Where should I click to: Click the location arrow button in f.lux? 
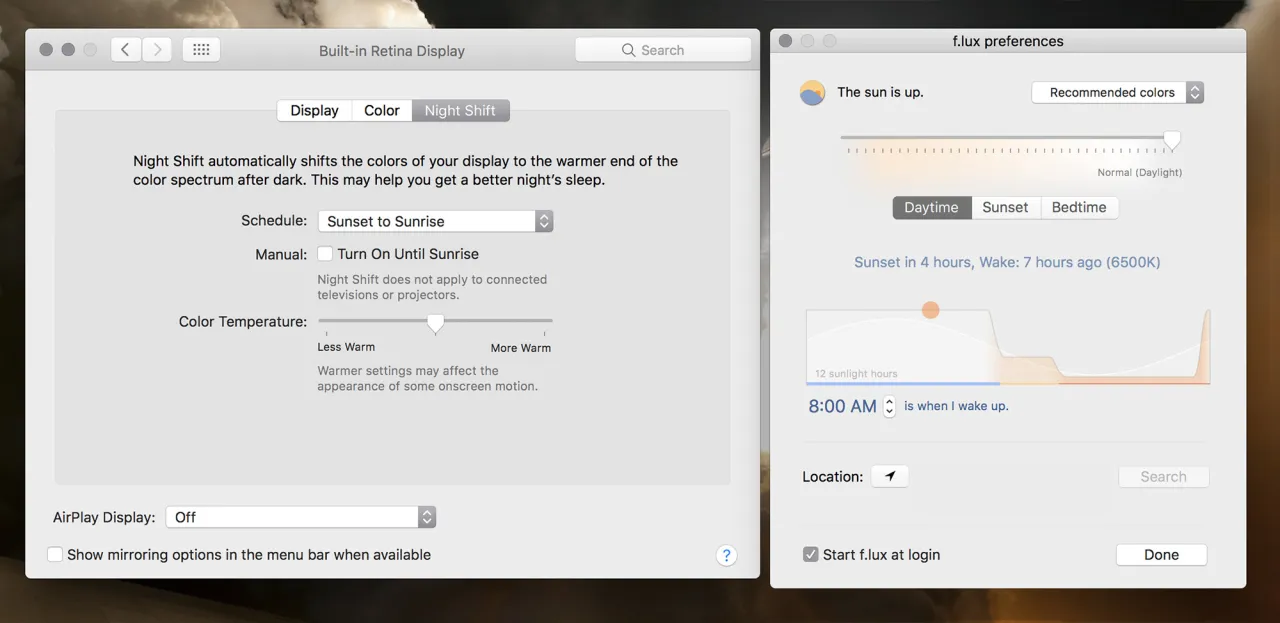[x=889, y=476]
